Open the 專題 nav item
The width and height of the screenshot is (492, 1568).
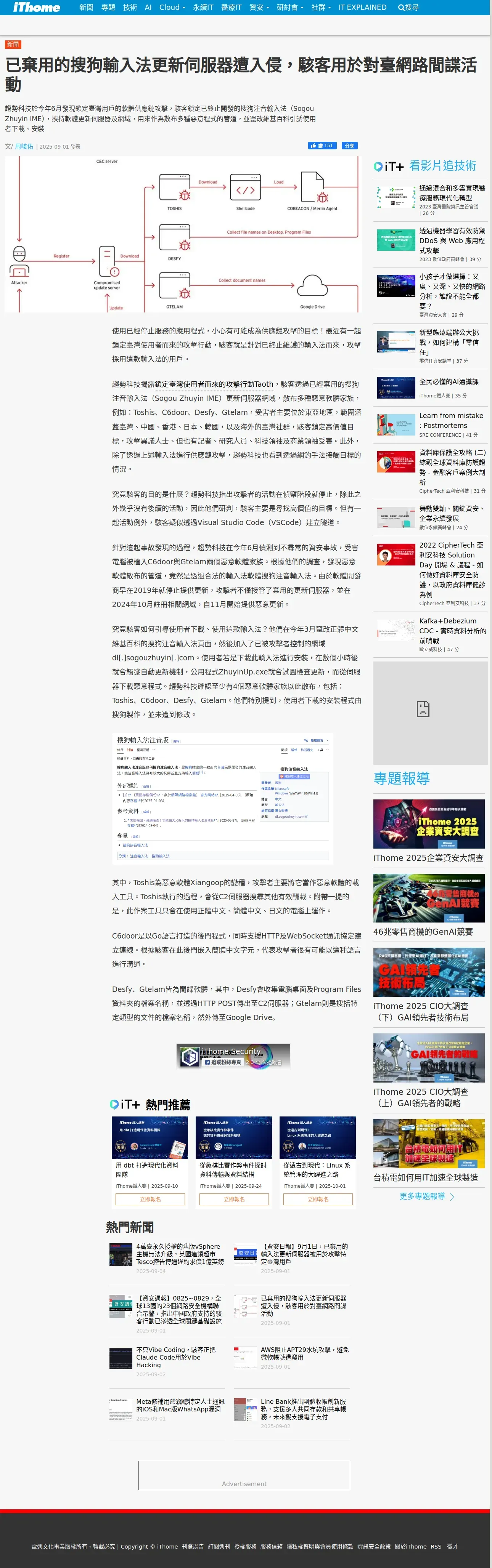[108, 7]
